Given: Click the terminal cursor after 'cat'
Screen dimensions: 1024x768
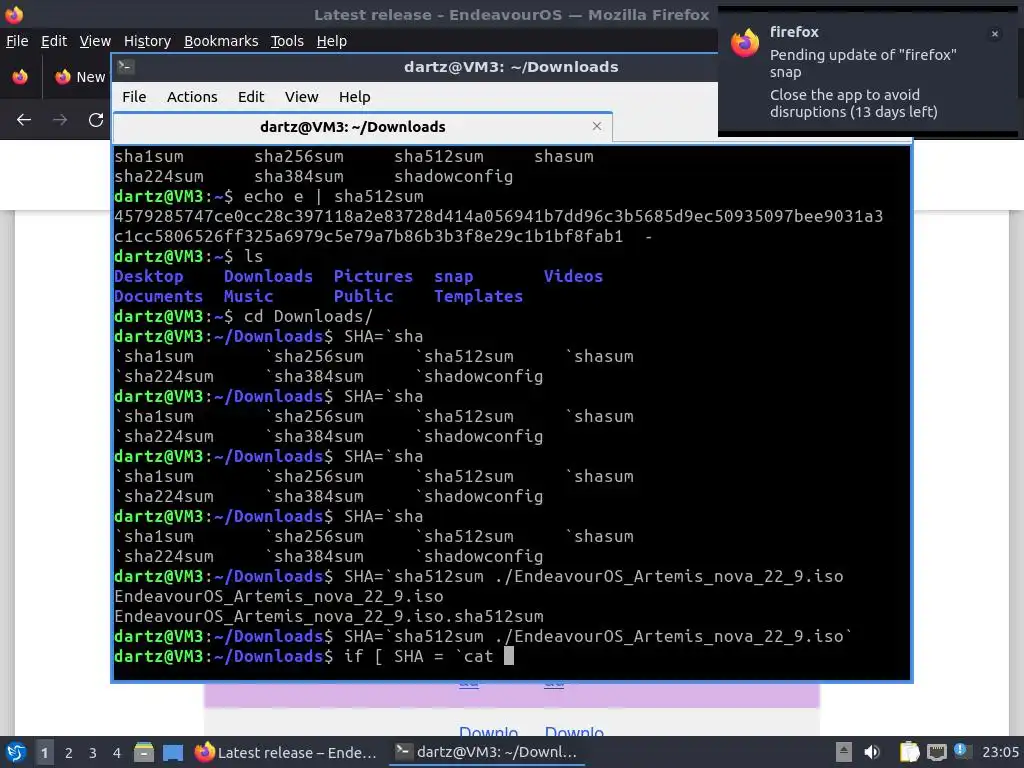Looking at the screenshot, I should pos(509,656).
